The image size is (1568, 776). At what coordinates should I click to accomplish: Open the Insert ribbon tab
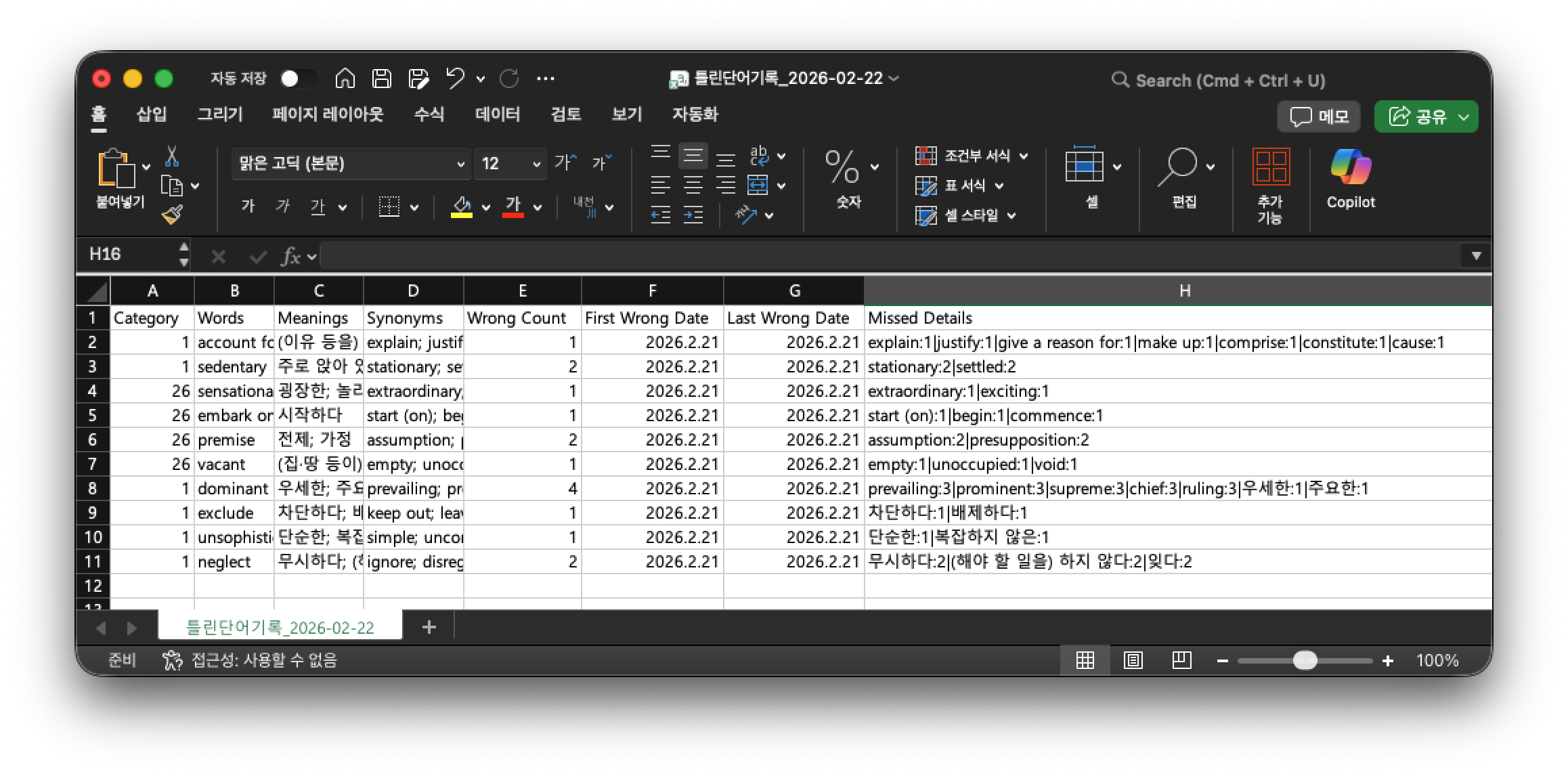coord(152,114)
